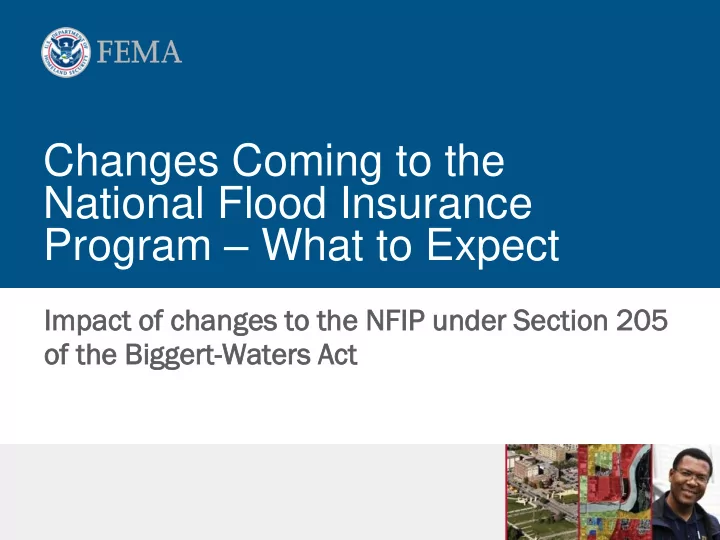Click the word 'Program' in the title
This screenshot has width=720, height=540.
128,248
